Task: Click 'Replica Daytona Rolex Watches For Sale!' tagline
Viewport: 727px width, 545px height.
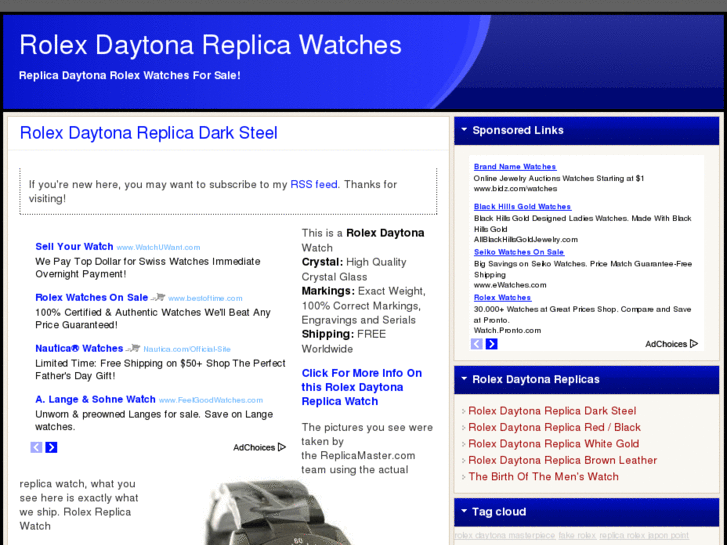Action: (129, 75)
